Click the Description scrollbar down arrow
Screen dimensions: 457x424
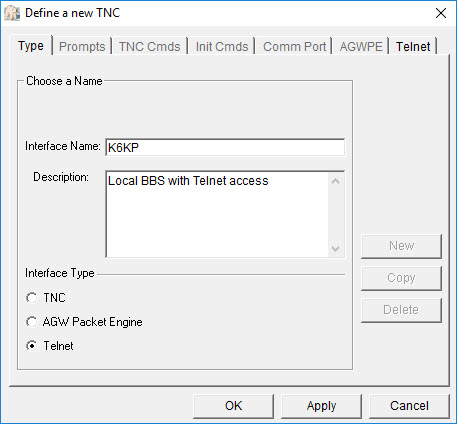[336, 248]
